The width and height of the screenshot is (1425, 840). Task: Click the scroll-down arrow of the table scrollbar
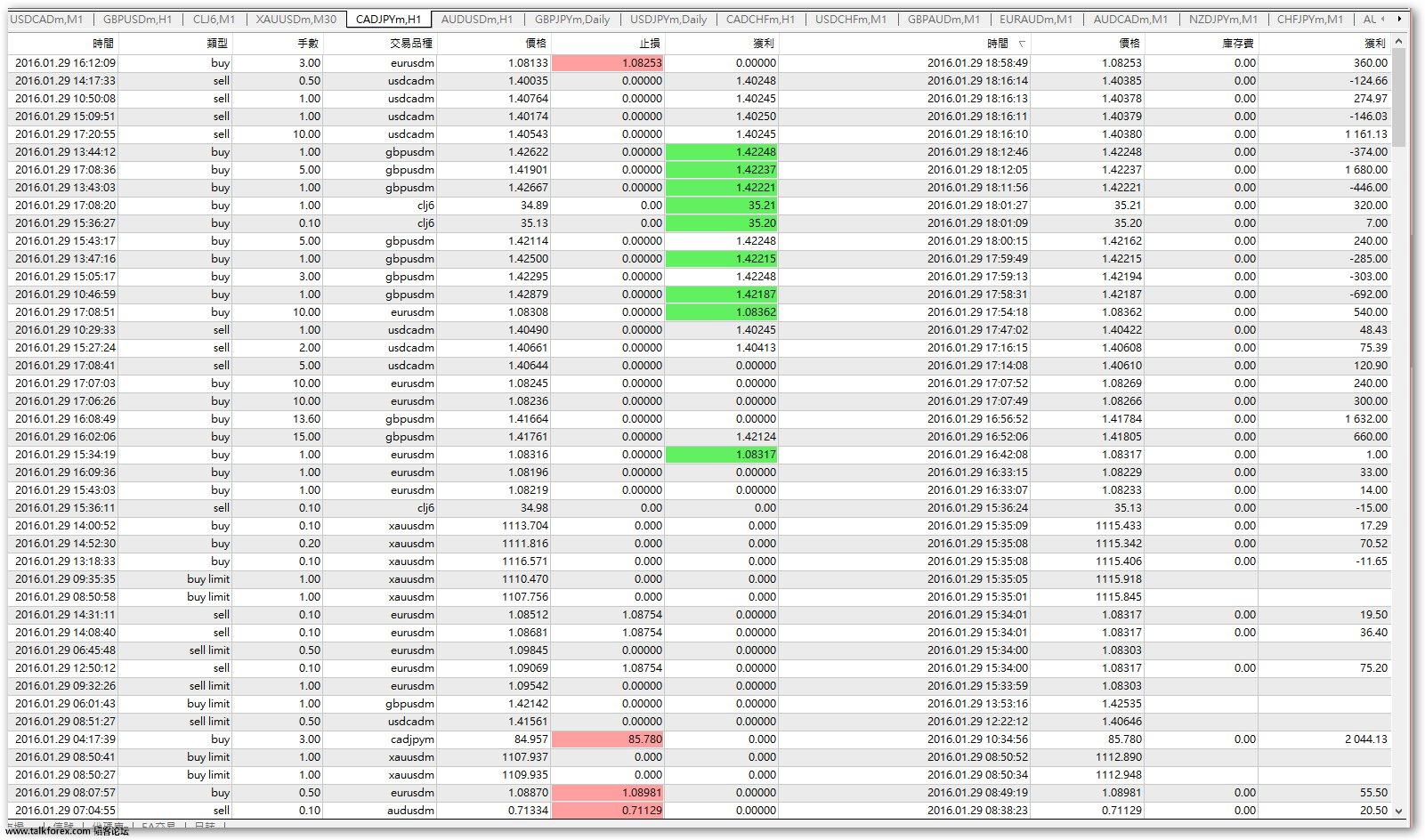[1398, 811]
